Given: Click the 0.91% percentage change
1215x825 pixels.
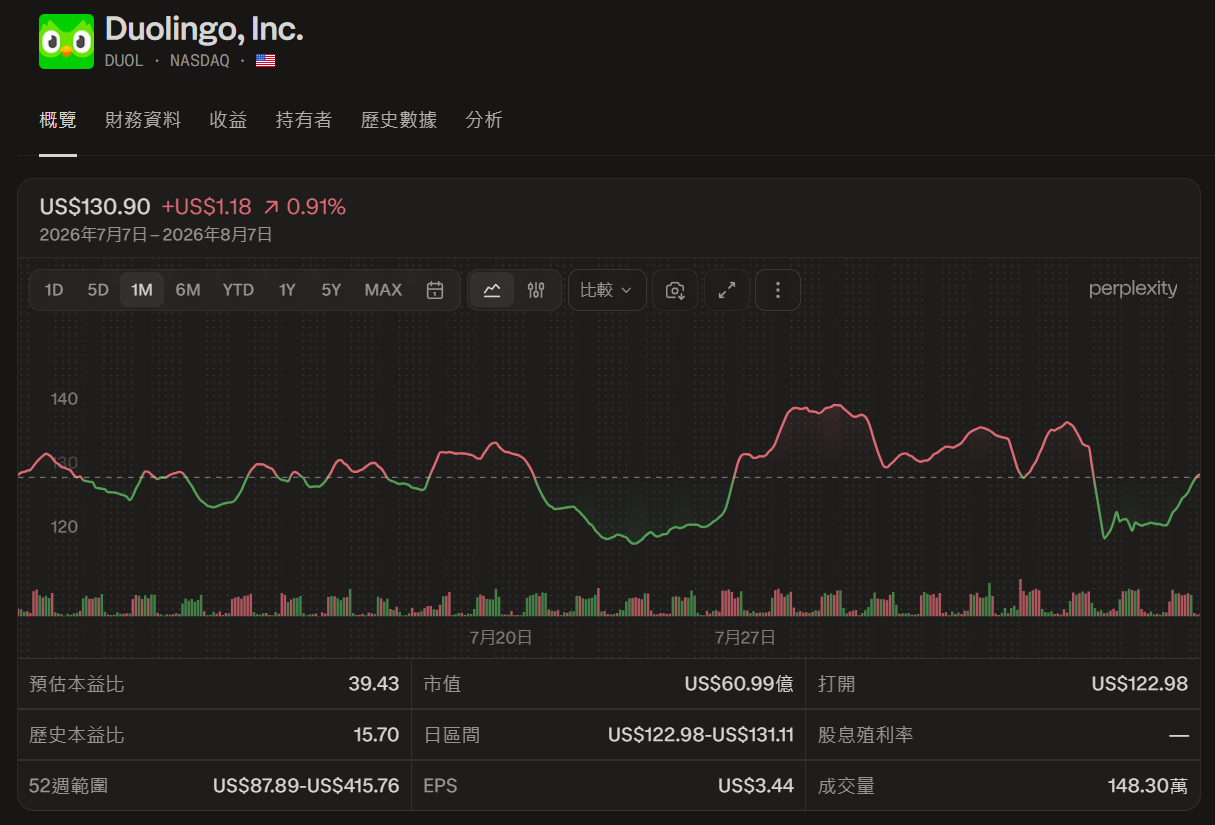Looking at the screenshot, I should 316,207.
